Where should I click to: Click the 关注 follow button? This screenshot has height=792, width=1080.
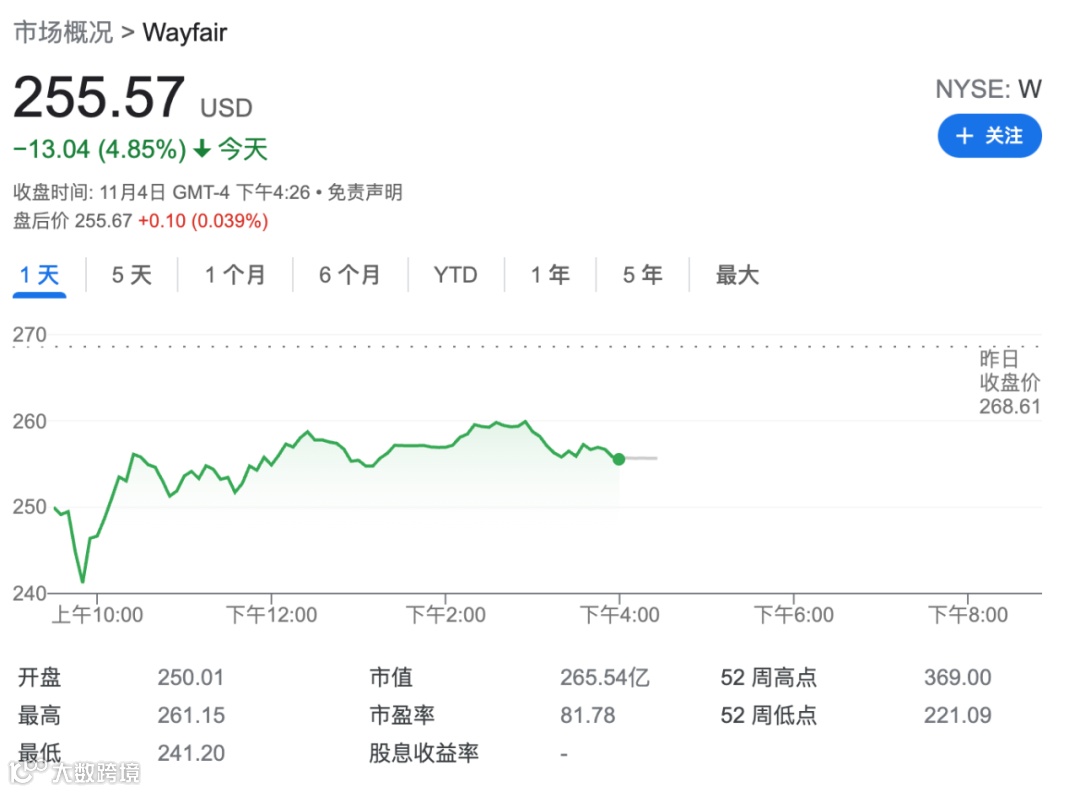989,136
